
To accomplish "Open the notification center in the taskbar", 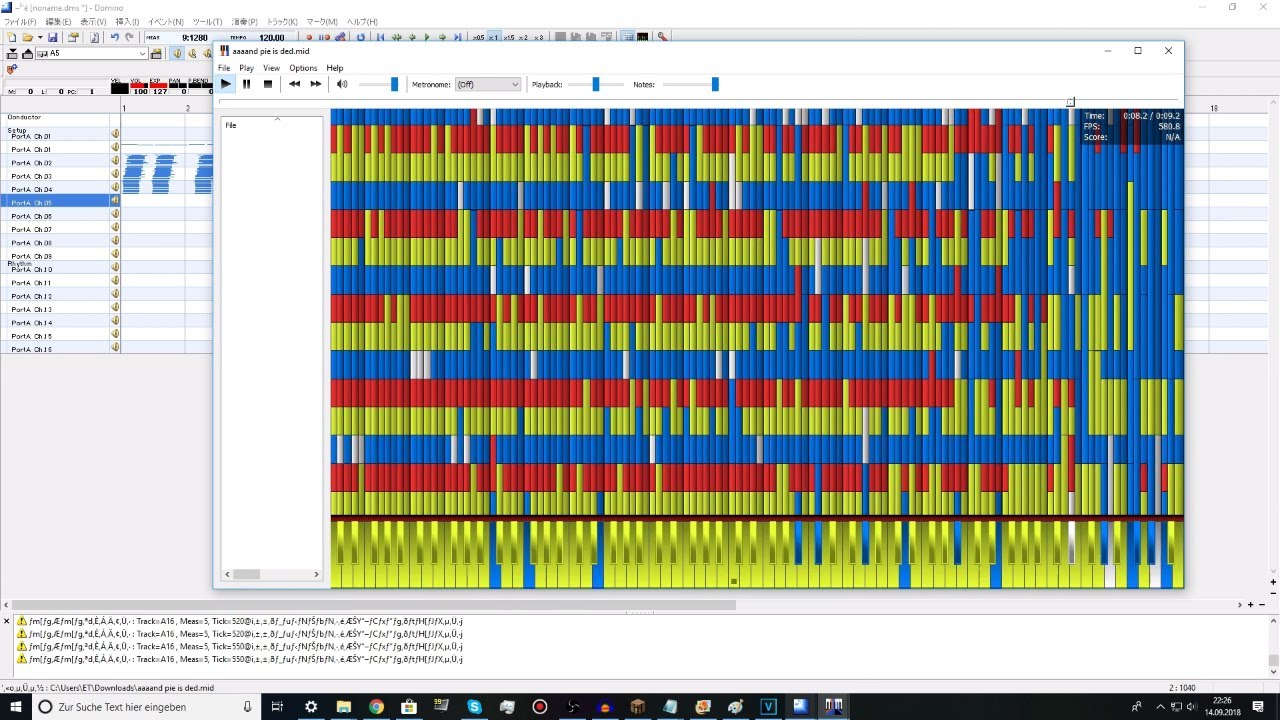I will (x=1258, y=706).
